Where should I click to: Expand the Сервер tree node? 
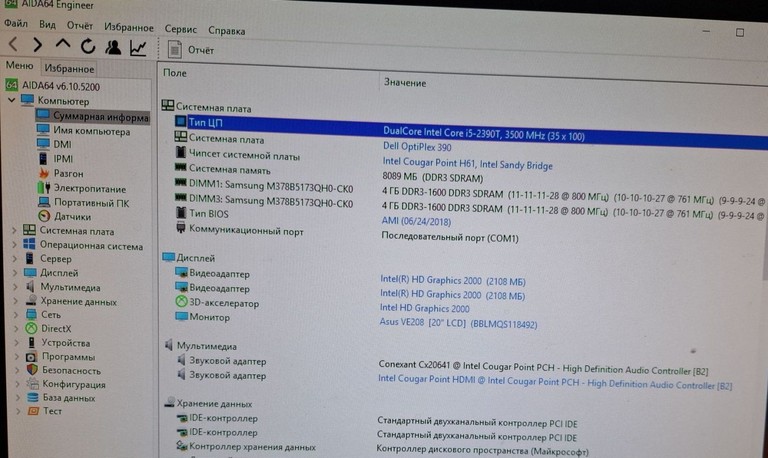(15, 259)
